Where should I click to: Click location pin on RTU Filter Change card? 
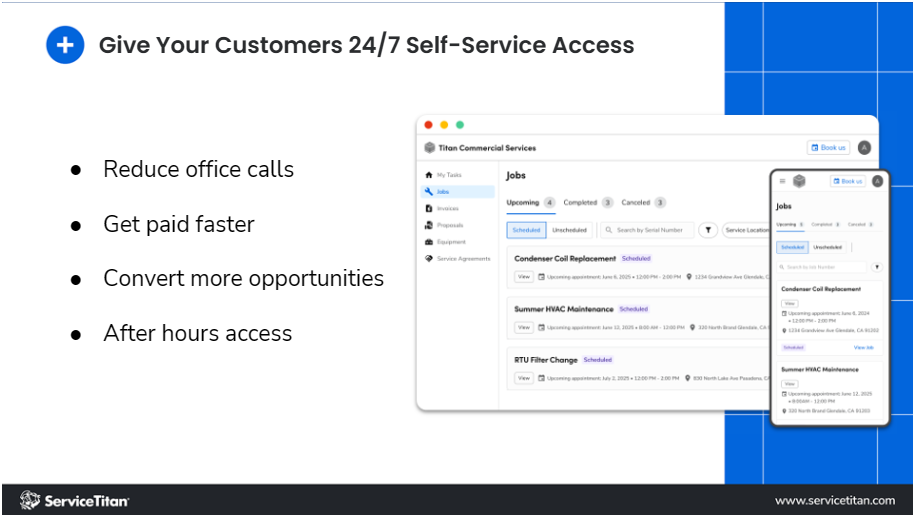pos(687,378)
